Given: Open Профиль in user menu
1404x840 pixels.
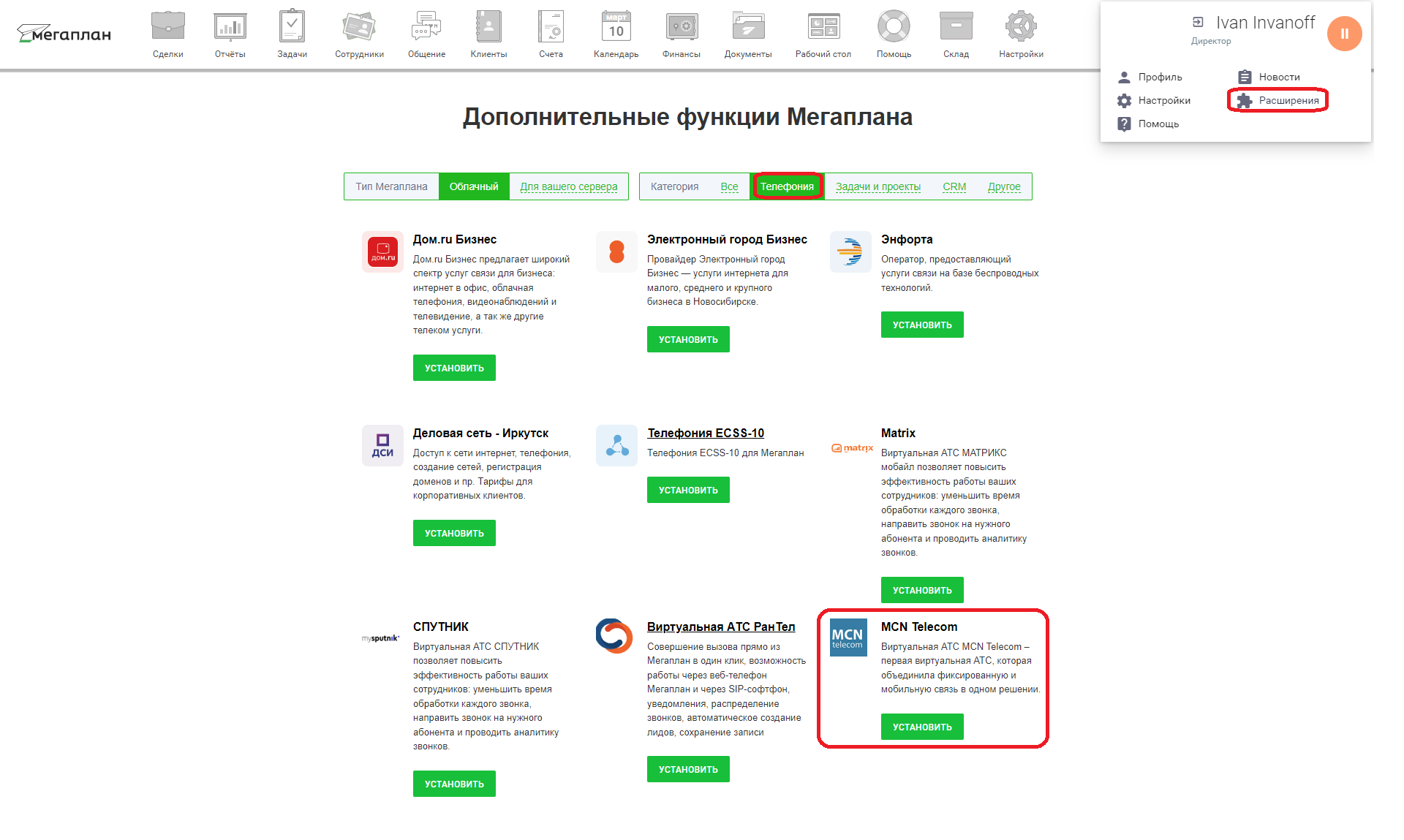Looking at the screenshot, I should tap(1159, 77).
